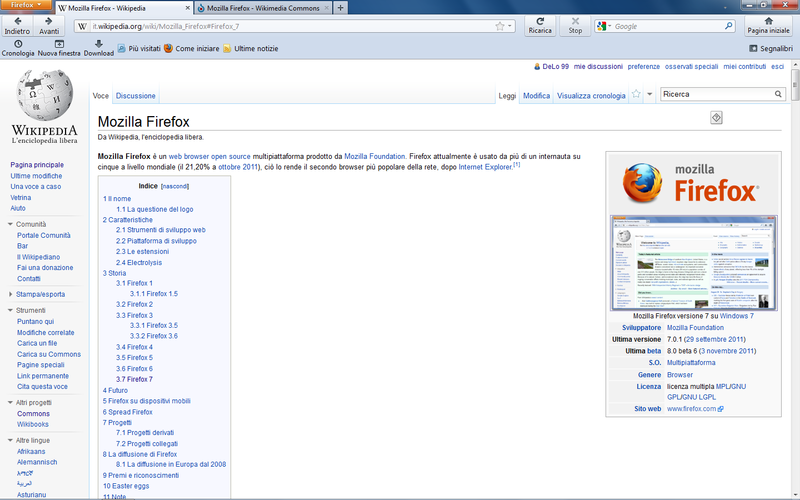This screenshot has height=500, width=800.
Task: Open the Windows 7 caption link
Action: pyautogui.click(x=736, y=316)
